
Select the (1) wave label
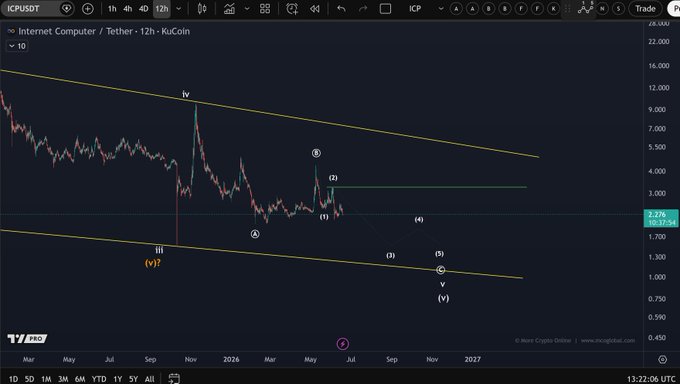[x=324, y=217]
